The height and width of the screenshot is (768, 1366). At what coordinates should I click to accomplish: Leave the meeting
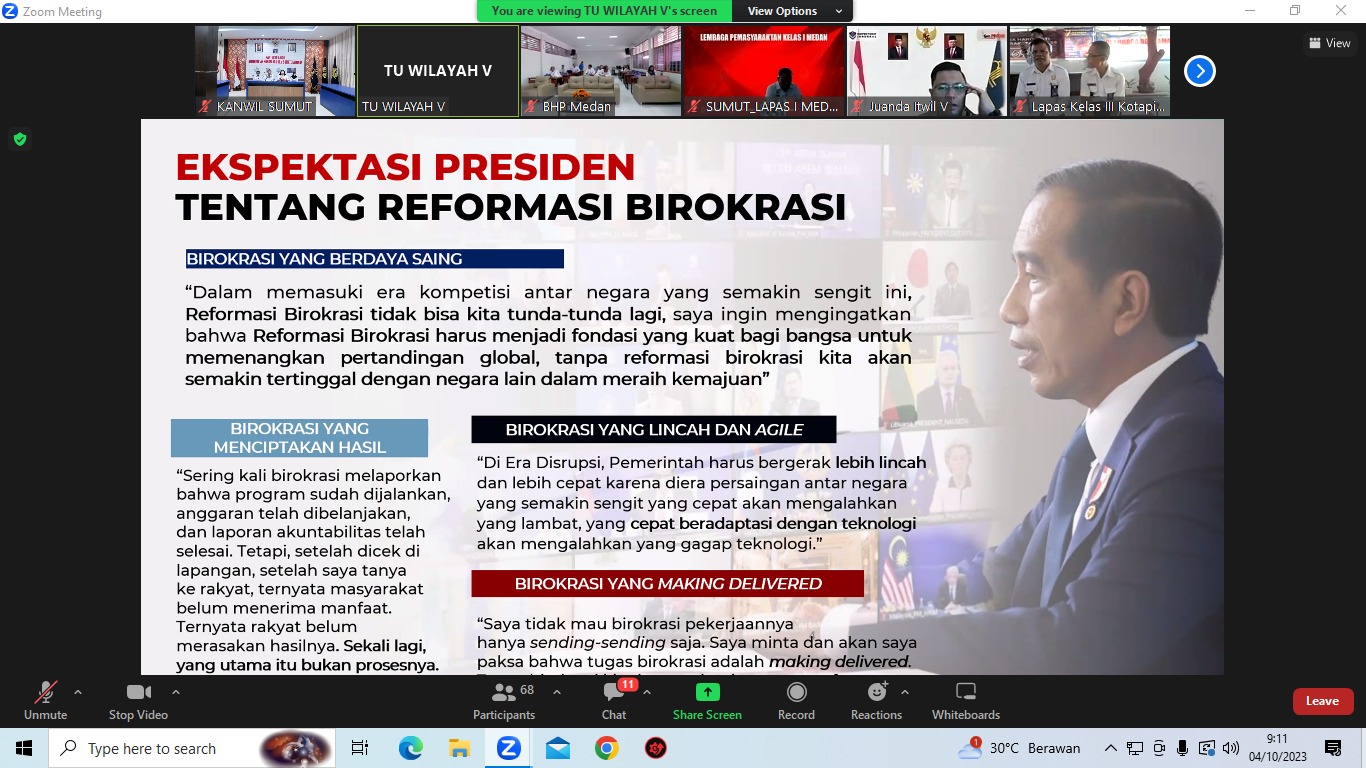[1322, 701]
